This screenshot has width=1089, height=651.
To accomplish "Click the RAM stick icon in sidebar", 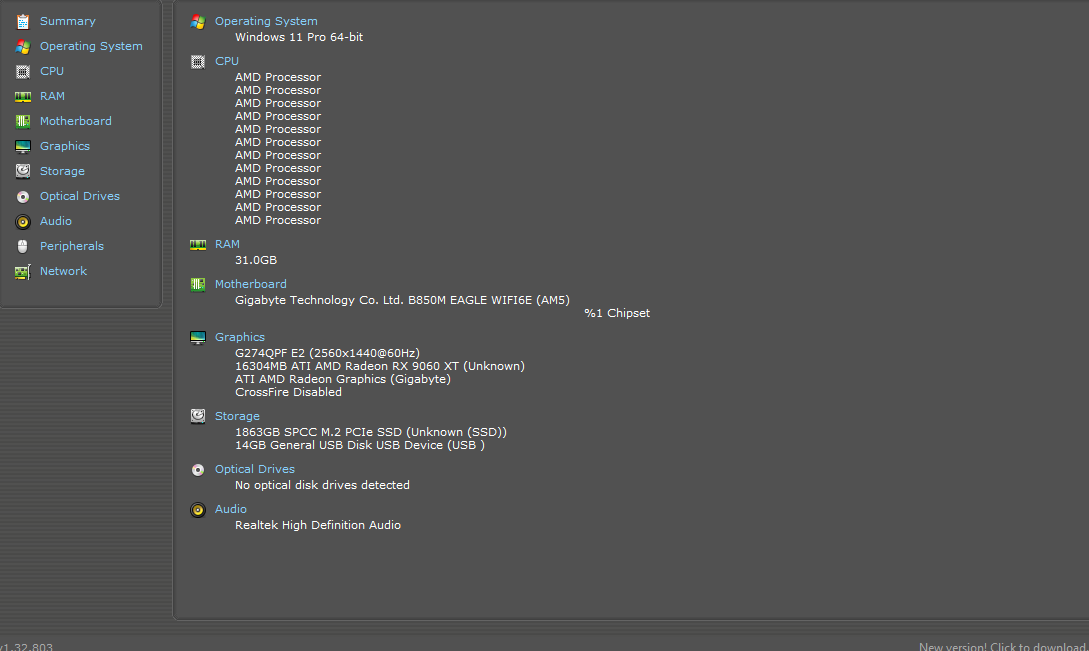I will (23, 97).
